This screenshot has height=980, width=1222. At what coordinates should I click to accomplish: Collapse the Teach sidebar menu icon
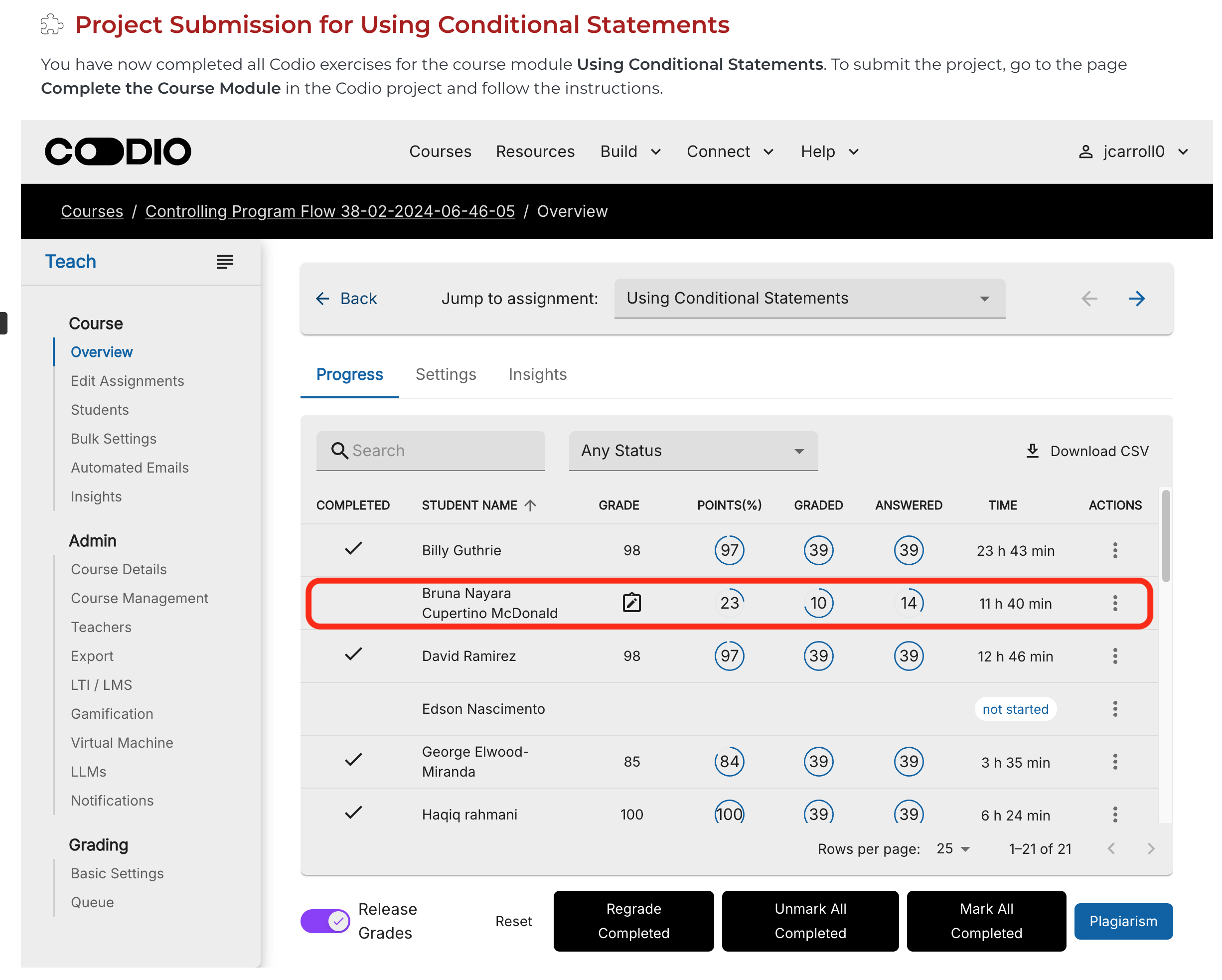[x=224, y=261]
